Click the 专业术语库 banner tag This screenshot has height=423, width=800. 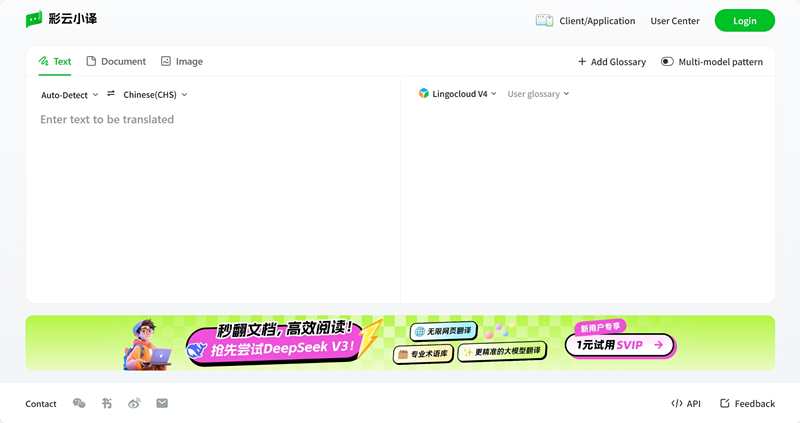423,354
